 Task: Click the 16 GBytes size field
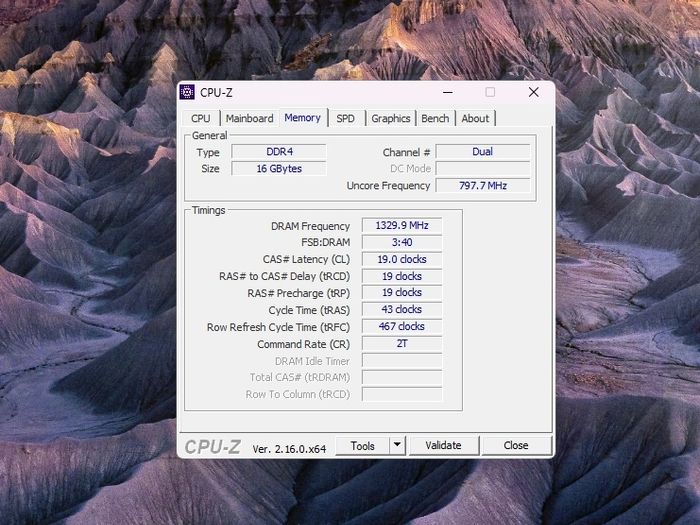(279, 169)
